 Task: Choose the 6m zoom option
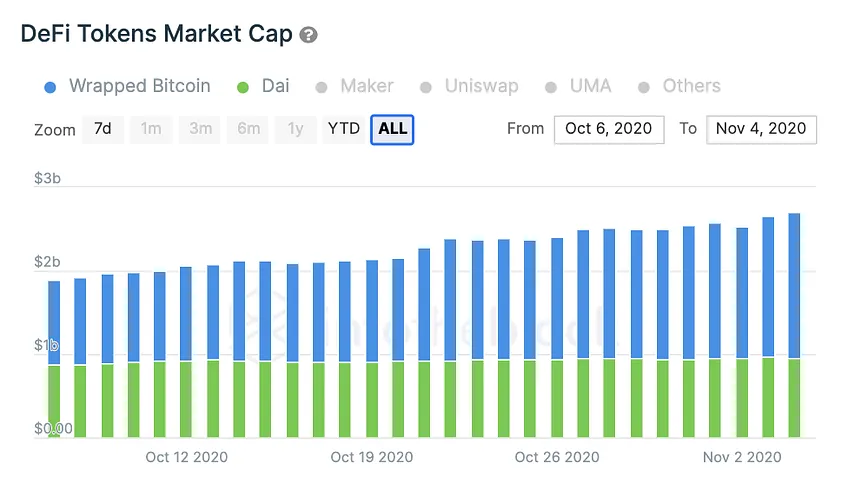(x=248, y=129)
